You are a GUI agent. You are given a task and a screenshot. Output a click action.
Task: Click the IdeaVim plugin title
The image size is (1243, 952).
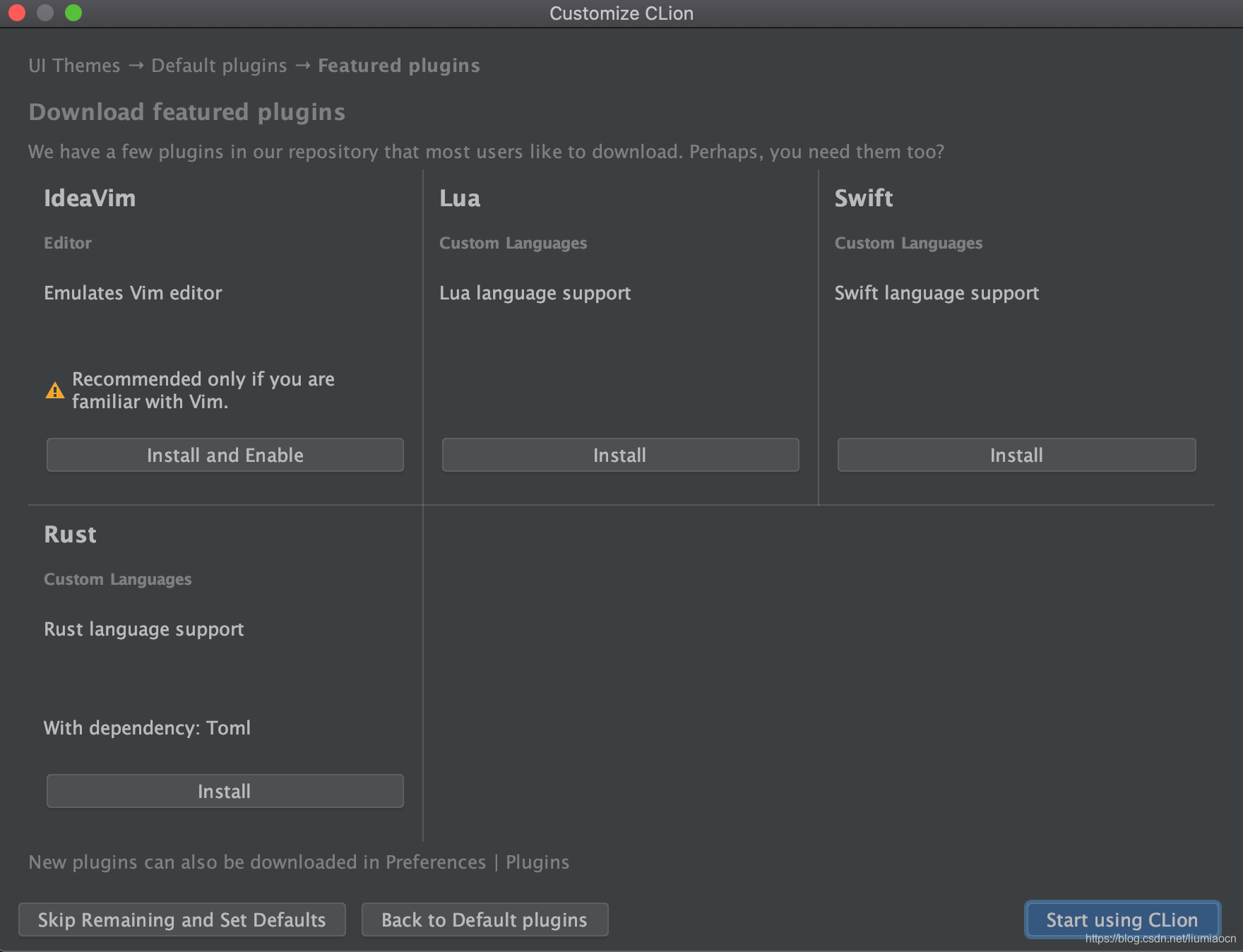(x=90, y=198)
